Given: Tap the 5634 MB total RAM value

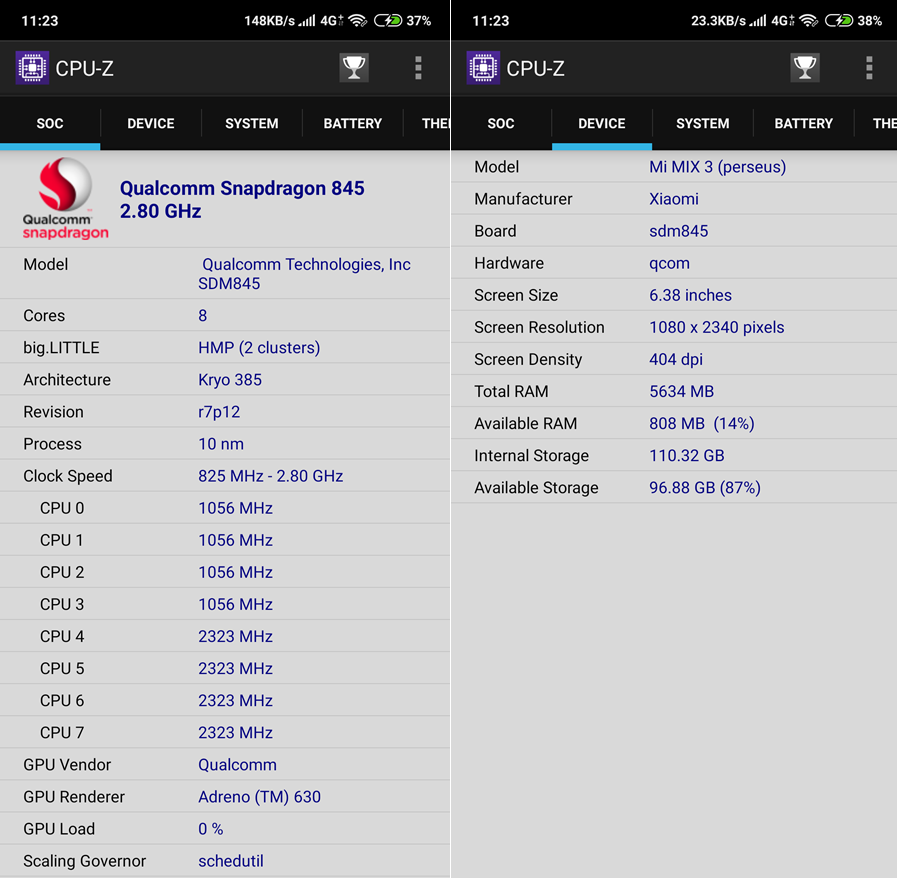Looking at the screenshot, I should 681,391.
